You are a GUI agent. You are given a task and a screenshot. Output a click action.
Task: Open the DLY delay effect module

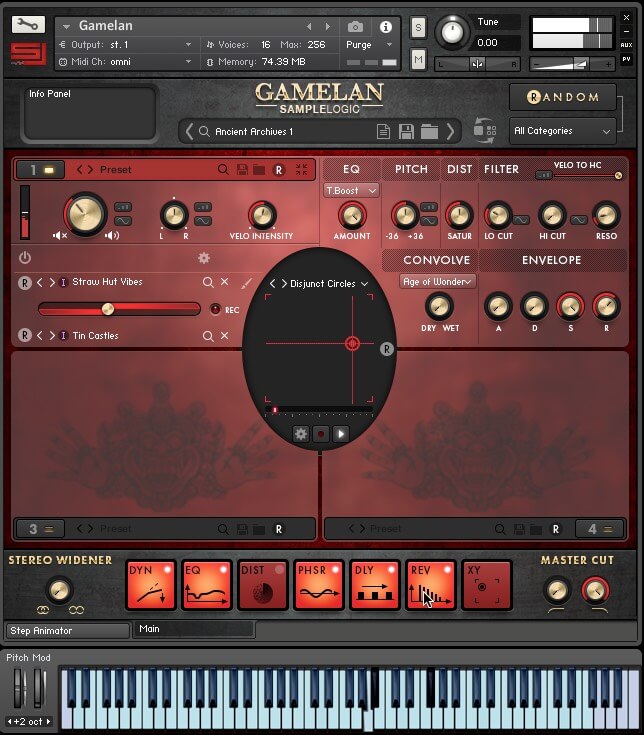[x=374, y=585]
